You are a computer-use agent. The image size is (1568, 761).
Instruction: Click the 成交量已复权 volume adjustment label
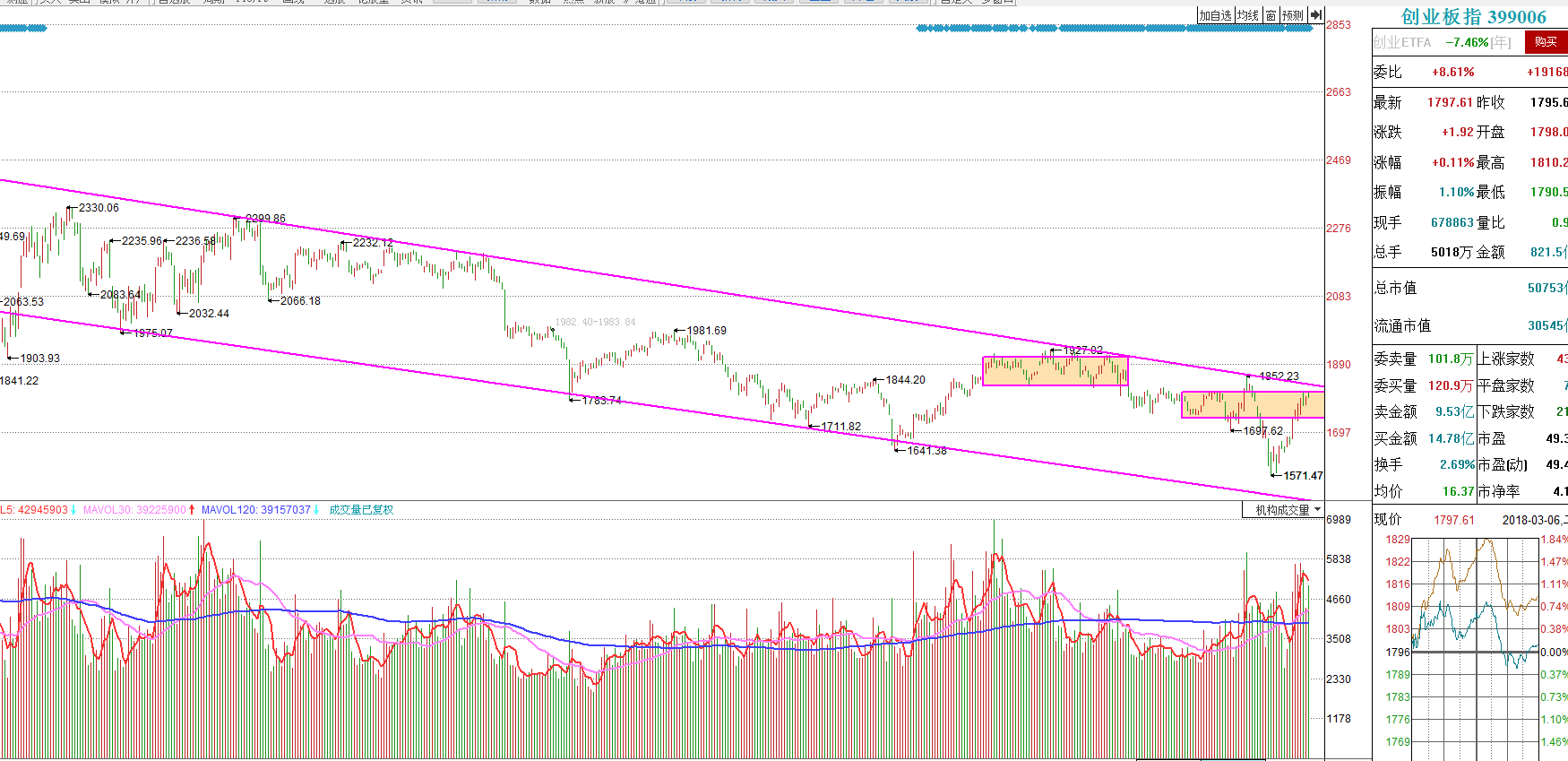[x=361, y=510]
